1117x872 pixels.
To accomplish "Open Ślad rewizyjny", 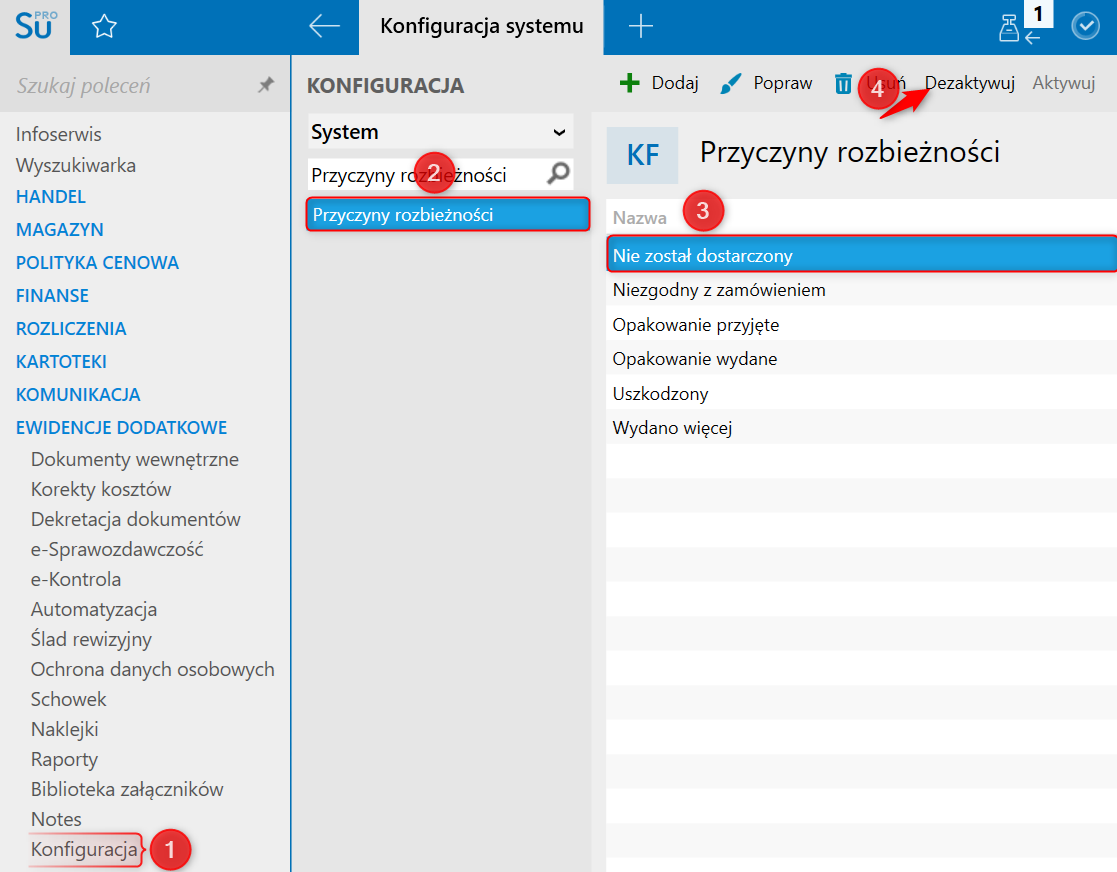I will pyautogui.click(x=91, y=640).
